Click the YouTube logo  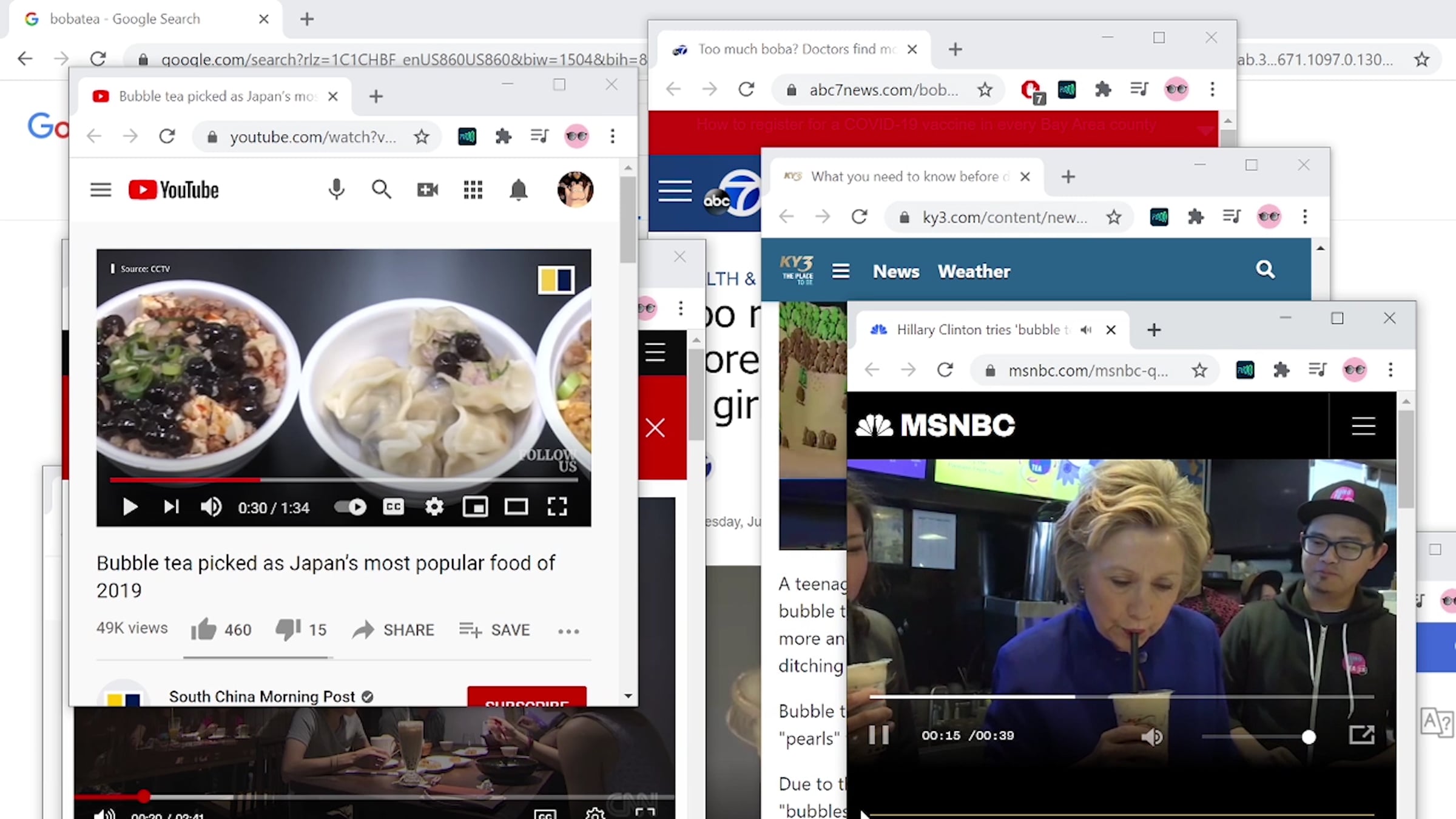(174, 190)
